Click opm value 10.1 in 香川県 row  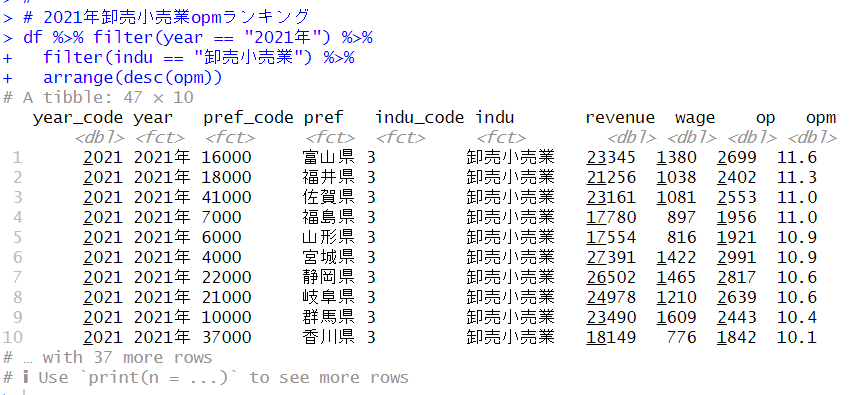pyautogui.click(x=797, y=337)
